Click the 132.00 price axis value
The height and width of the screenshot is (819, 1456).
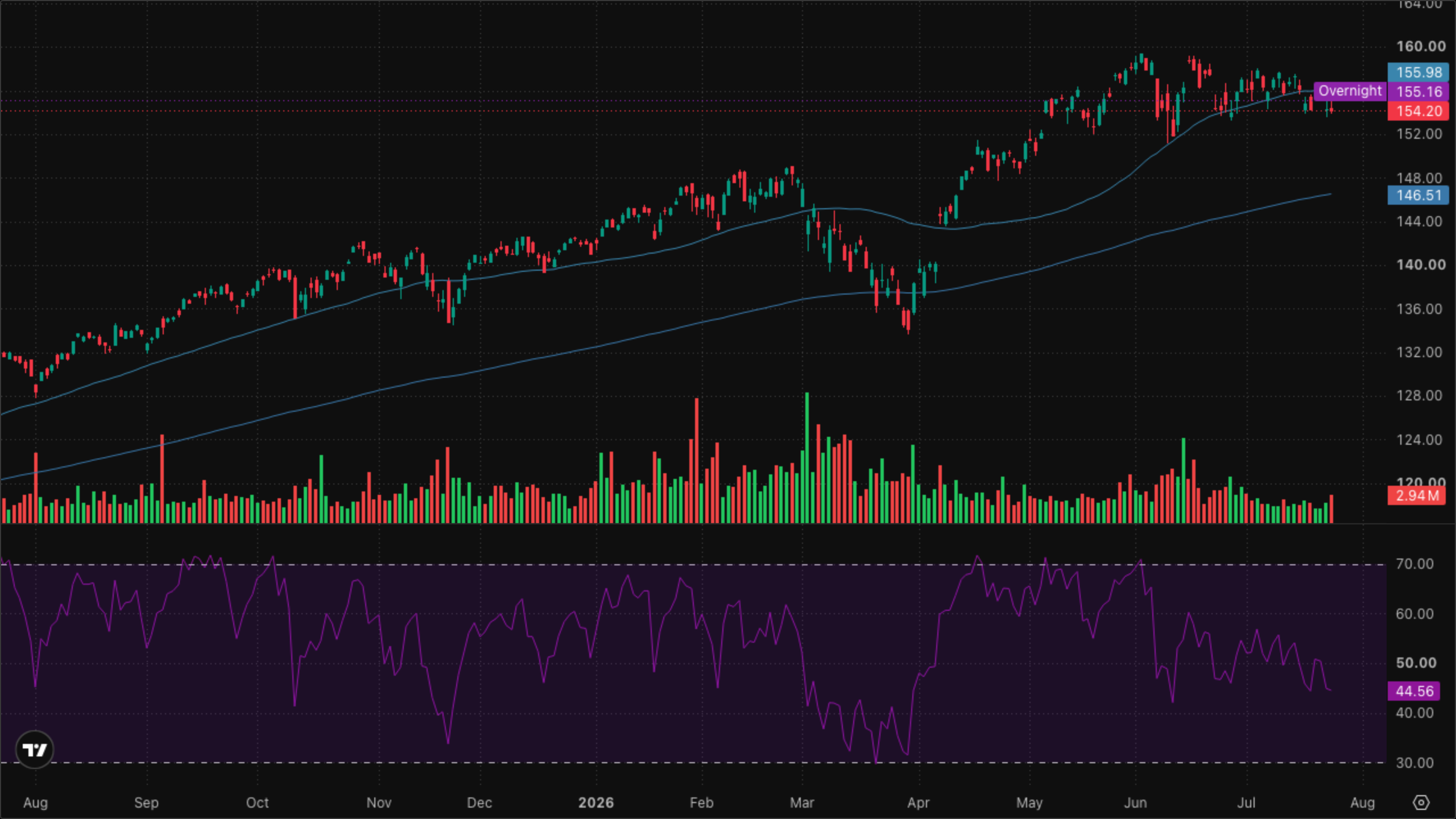tap(1420, 352)
